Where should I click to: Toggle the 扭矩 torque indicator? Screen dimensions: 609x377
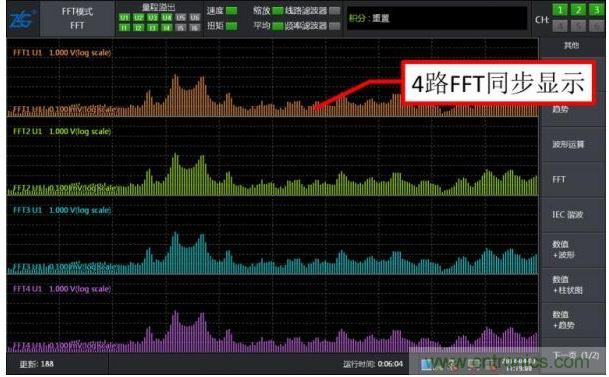(231, 26)
